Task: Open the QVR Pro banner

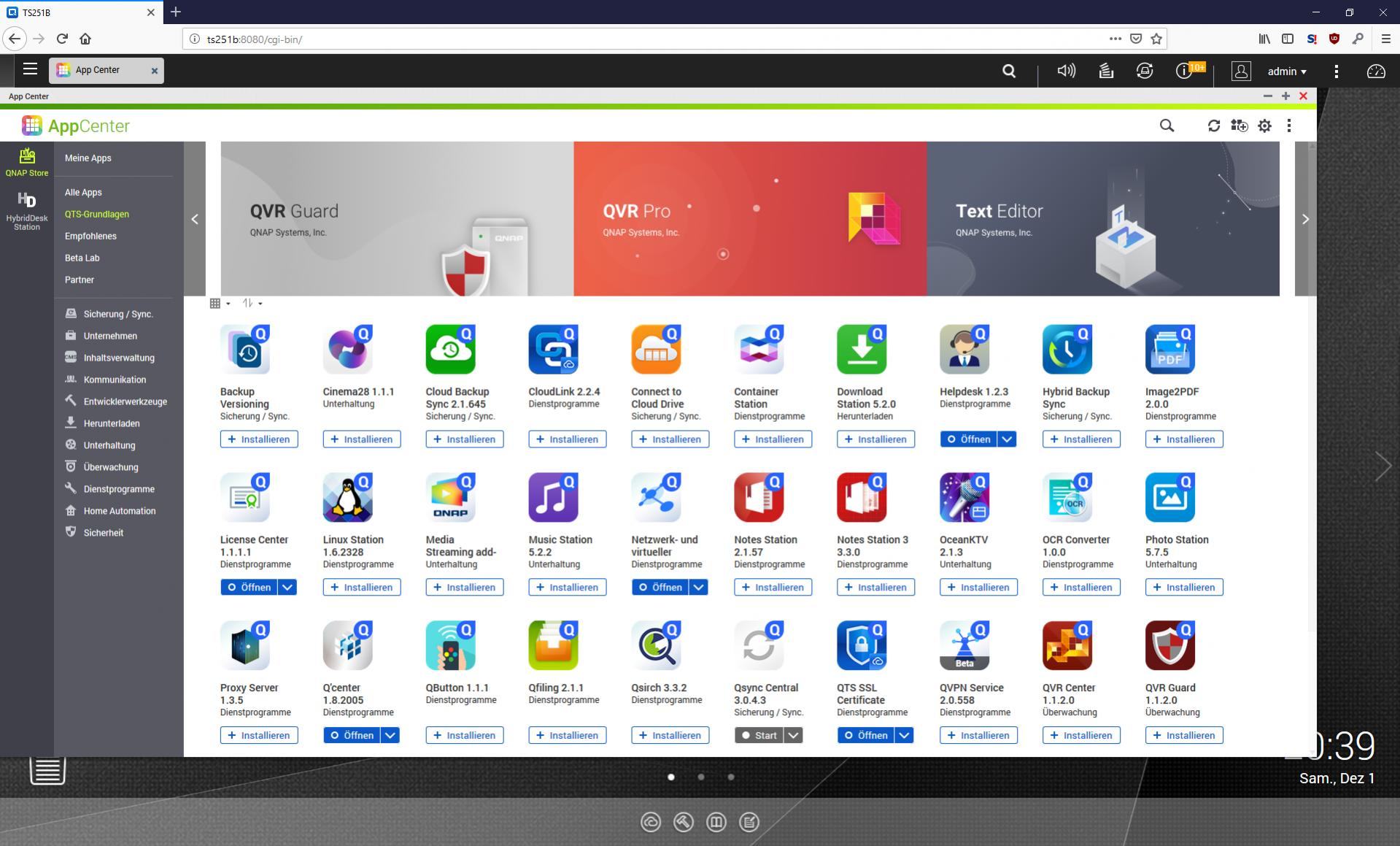Action: (x=750, y=219)
